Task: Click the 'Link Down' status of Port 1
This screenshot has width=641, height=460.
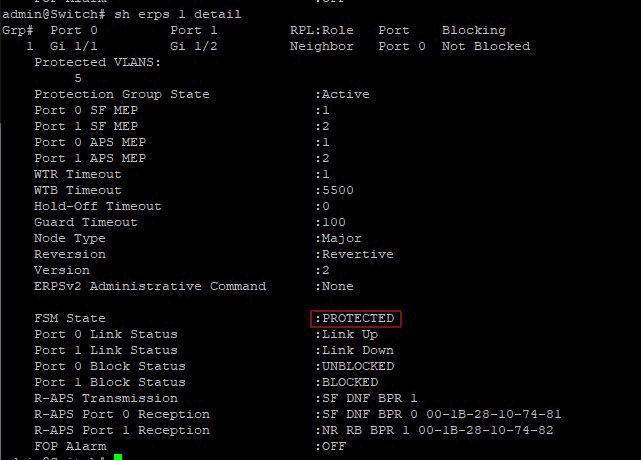Action: tap(357, 350)
